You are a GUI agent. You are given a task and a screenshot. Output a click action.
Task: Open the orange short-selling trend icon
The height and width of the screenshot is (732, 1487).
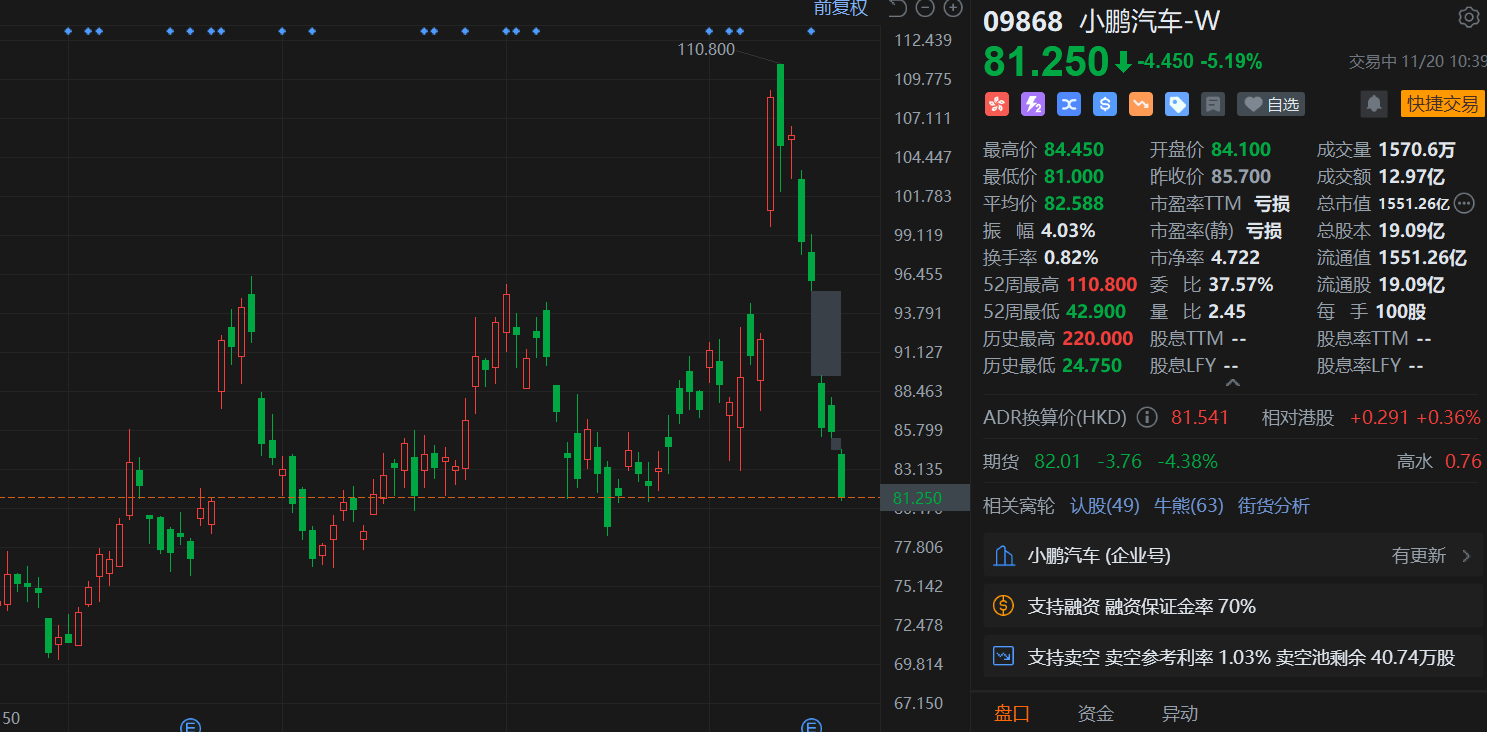coord(1141,104)
